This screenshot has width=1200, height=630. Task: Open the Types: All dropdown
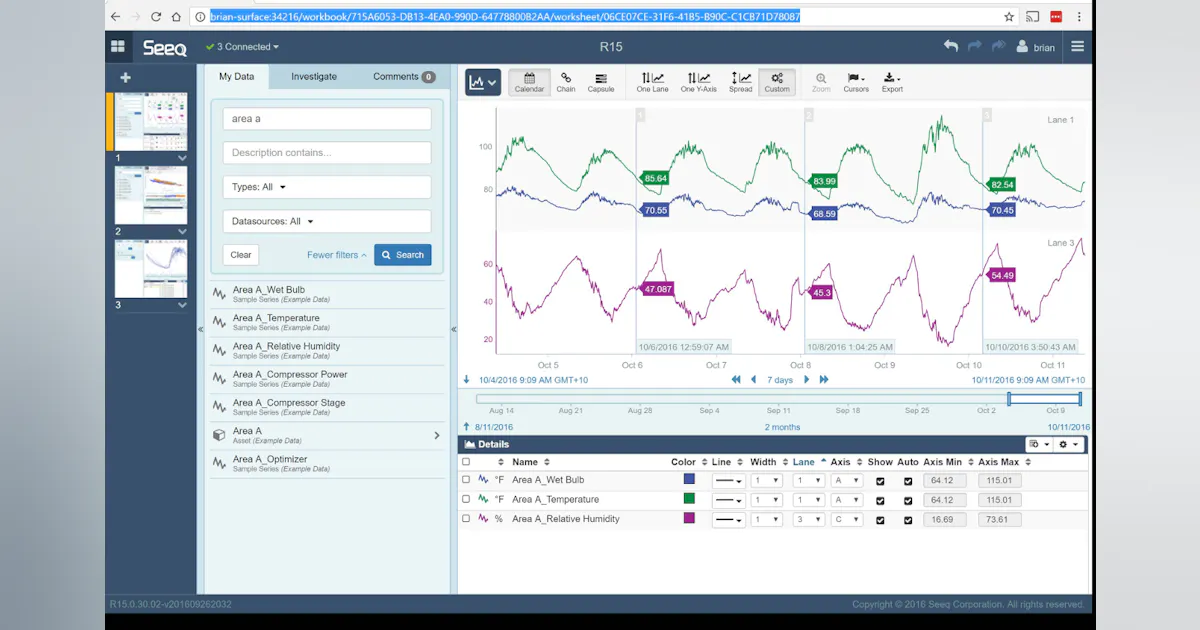[327, 187]
